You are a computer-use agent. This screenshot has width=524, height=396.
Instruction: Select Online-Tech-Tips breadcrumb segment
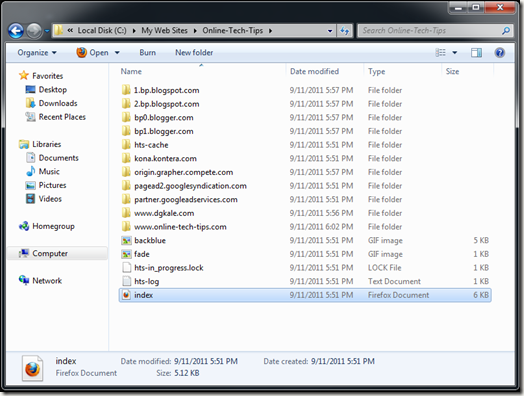coord(233,30)
